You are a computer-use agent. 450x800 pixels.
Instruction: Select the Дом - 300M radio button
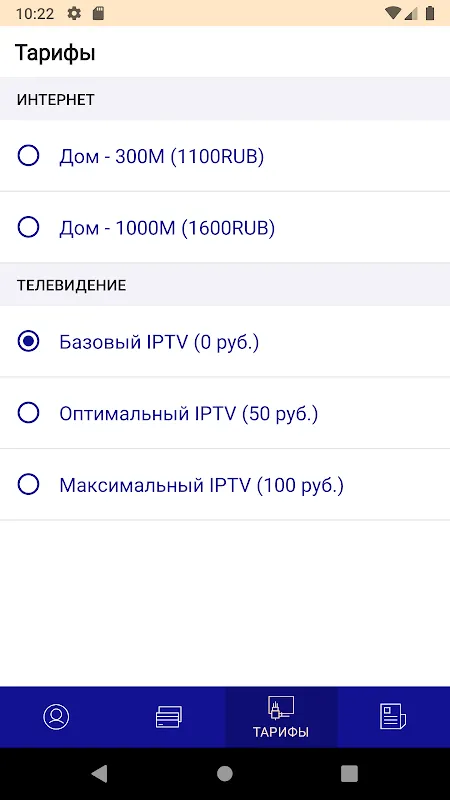pyautogui.click(x=28, y=156)
